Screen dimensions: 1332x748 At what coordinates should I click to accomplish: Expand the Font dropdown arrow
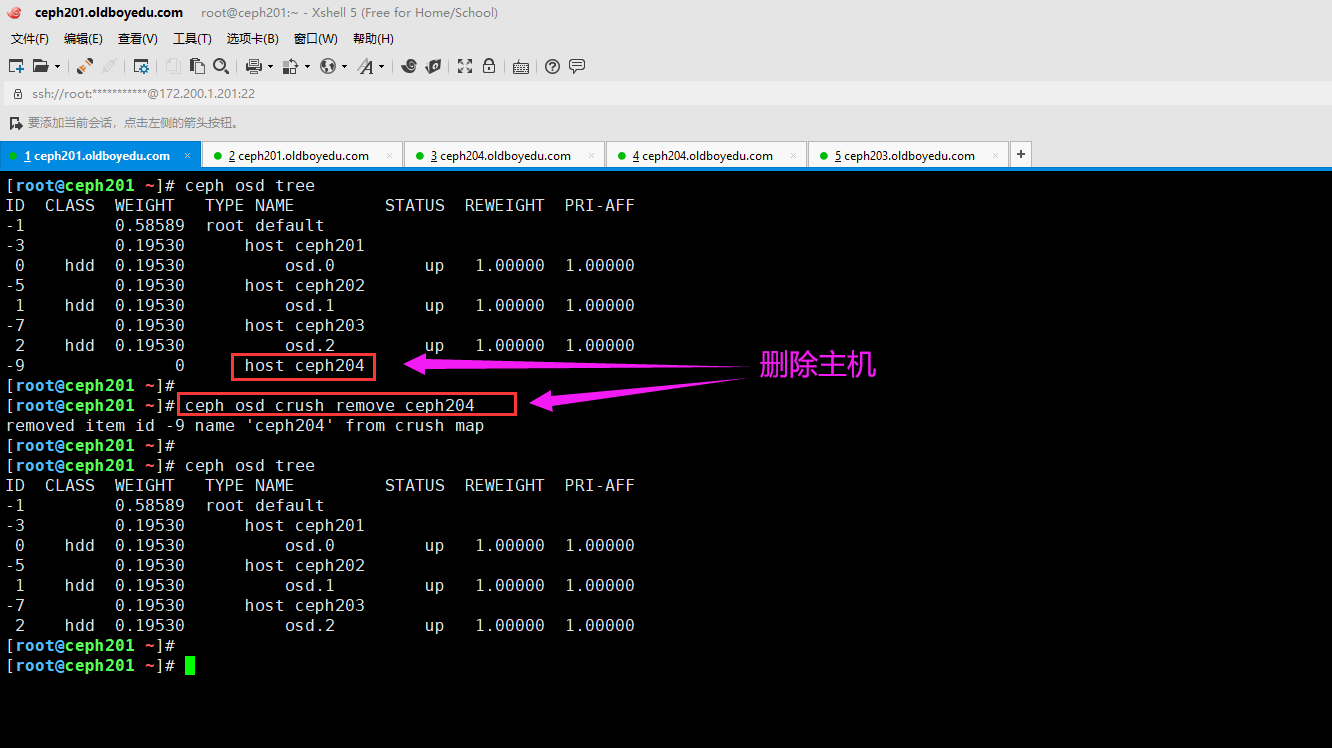(x=382, y=67)
